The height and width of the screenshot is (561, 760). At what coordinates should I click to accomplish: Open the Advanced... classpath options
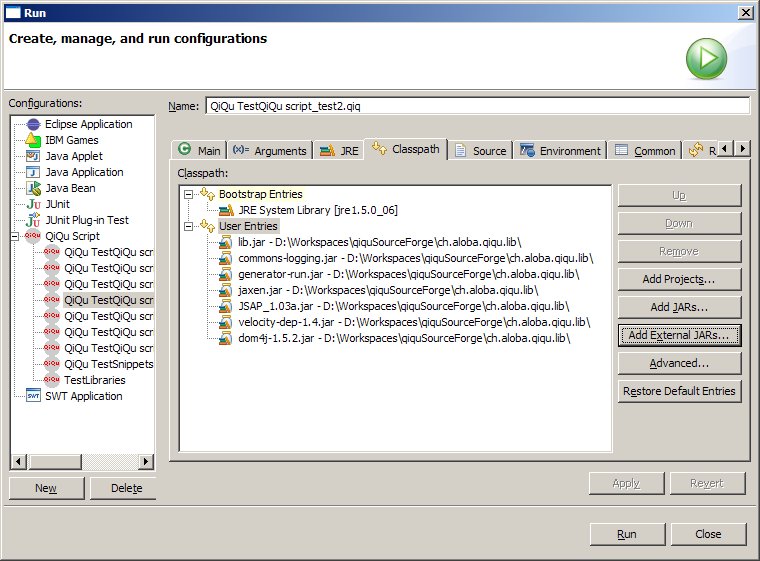coord(680,363)
